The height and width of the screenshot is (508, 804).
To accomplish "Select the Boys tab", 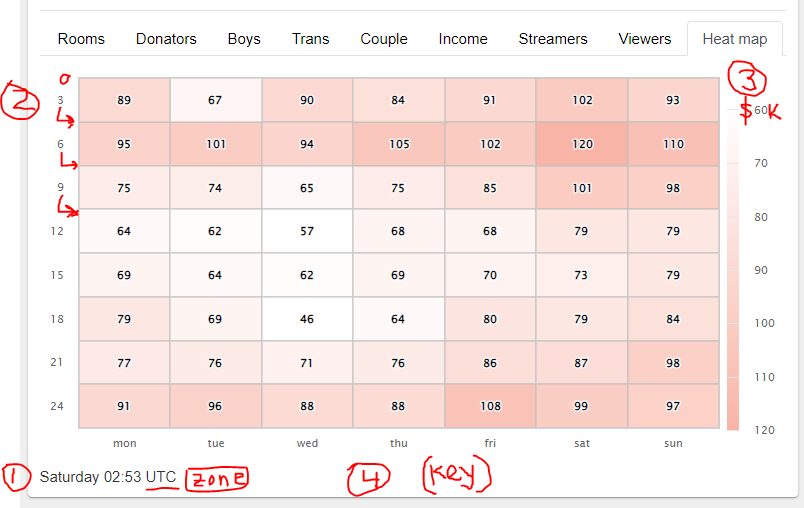I will point(244,39).
